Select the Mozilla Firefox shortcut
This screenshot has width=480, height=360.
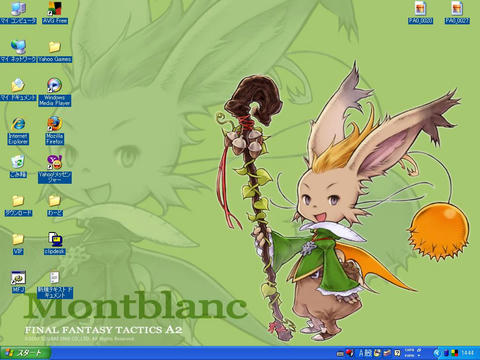click(55, 131)
